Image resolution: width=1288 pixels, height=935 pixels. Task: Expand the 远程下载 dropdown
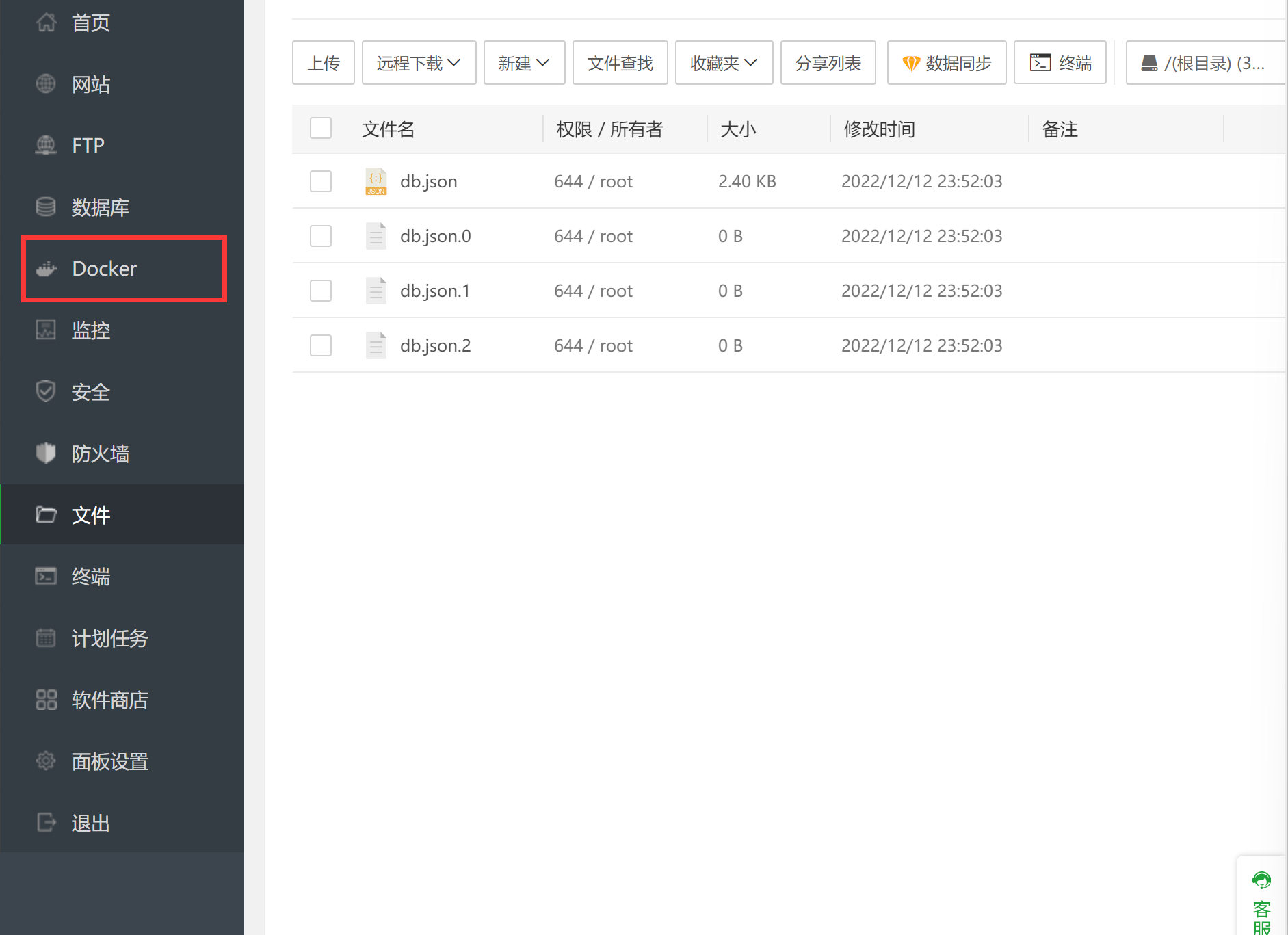[x=419, y=63]
